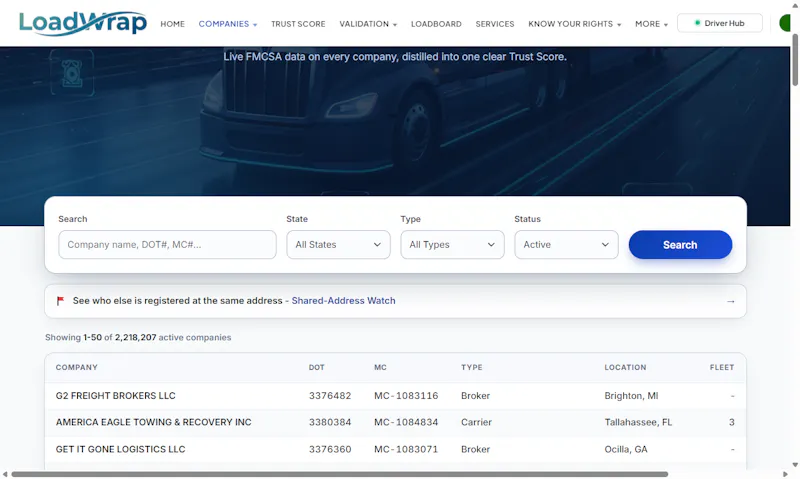
Task: Follow the Shared-Address Watch link
Action: (x=343, y=301)
